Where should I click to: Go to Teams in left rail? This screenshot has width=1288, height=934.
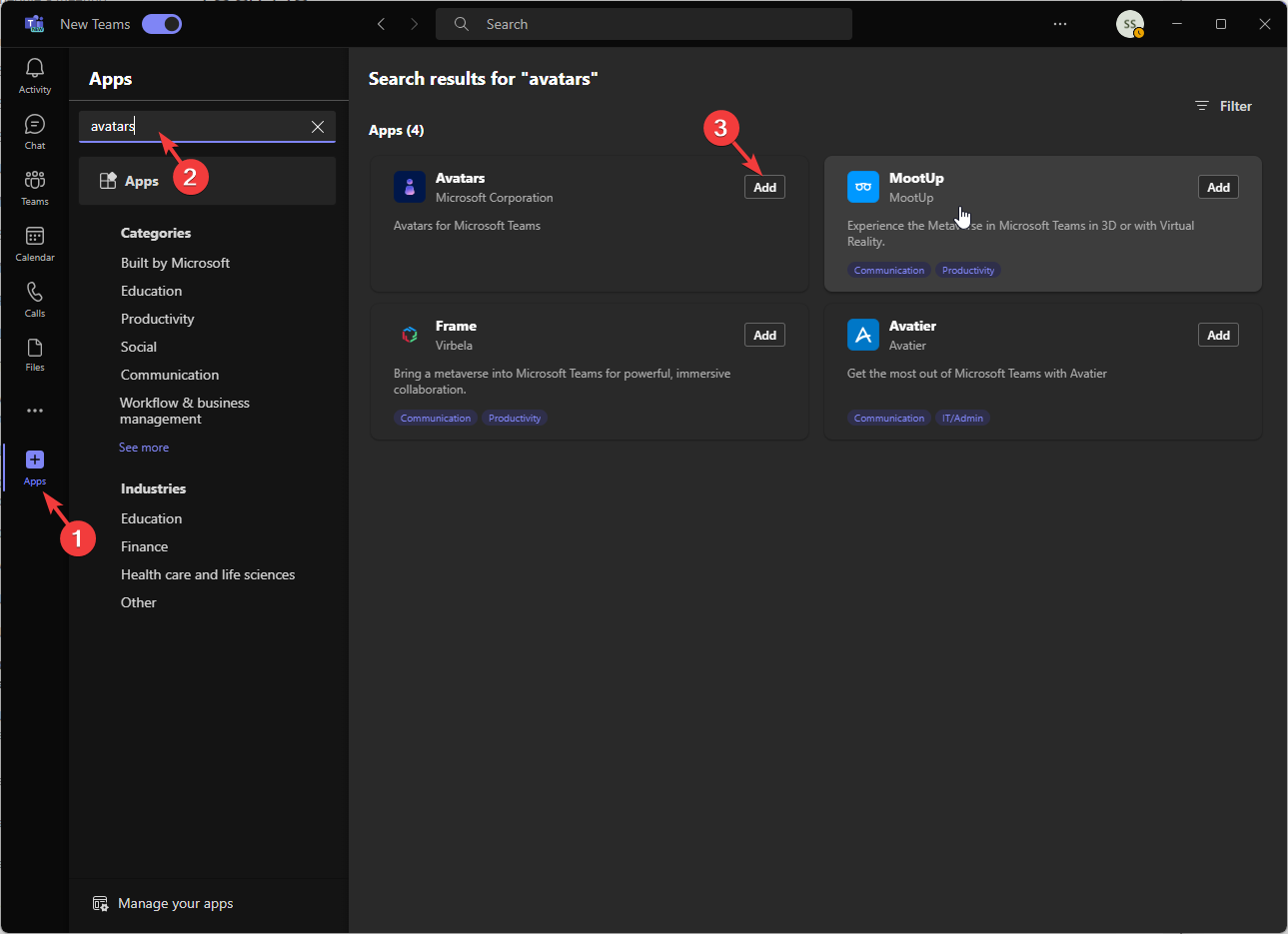pyautogui.click(x=35, y=188)
